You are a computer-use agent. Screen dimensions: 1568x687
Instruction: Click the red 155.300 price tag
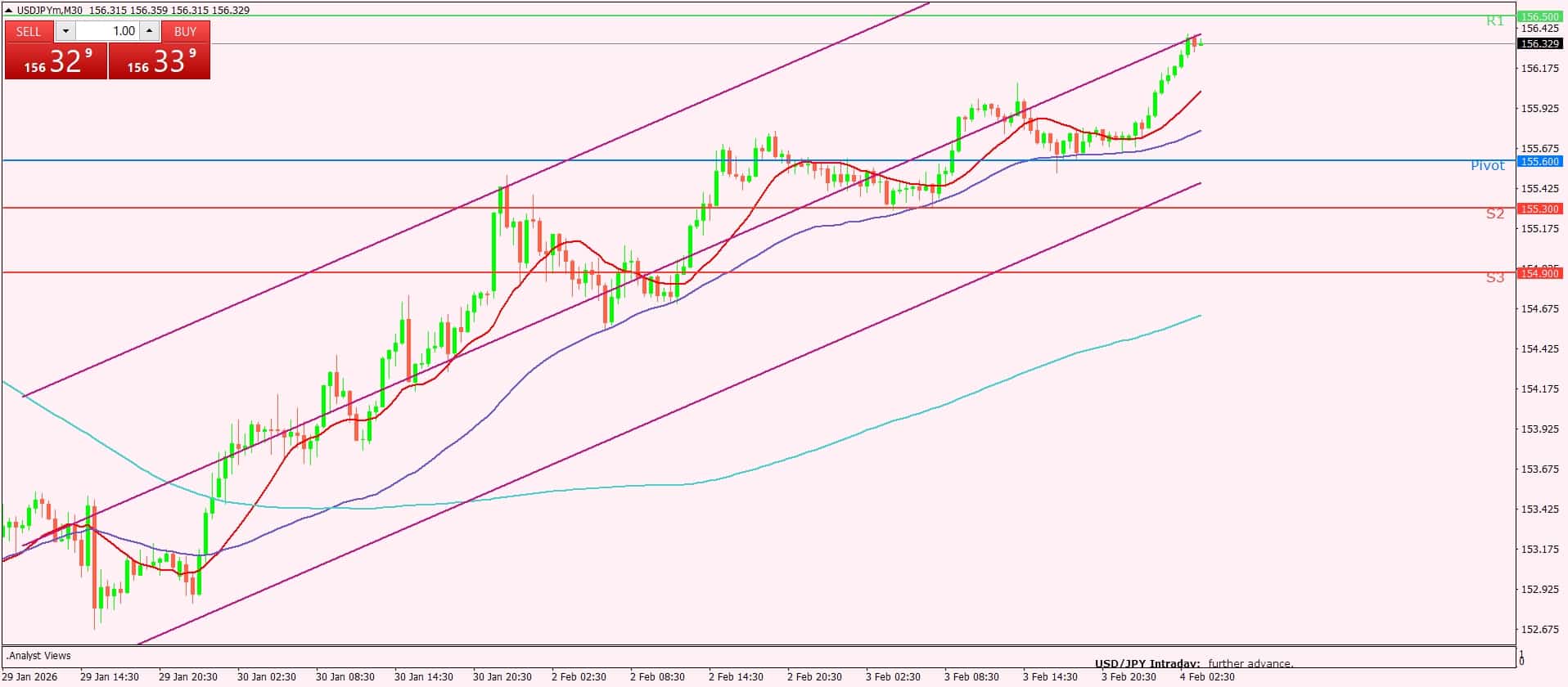pyautogui.click(x=1539, y=209)
